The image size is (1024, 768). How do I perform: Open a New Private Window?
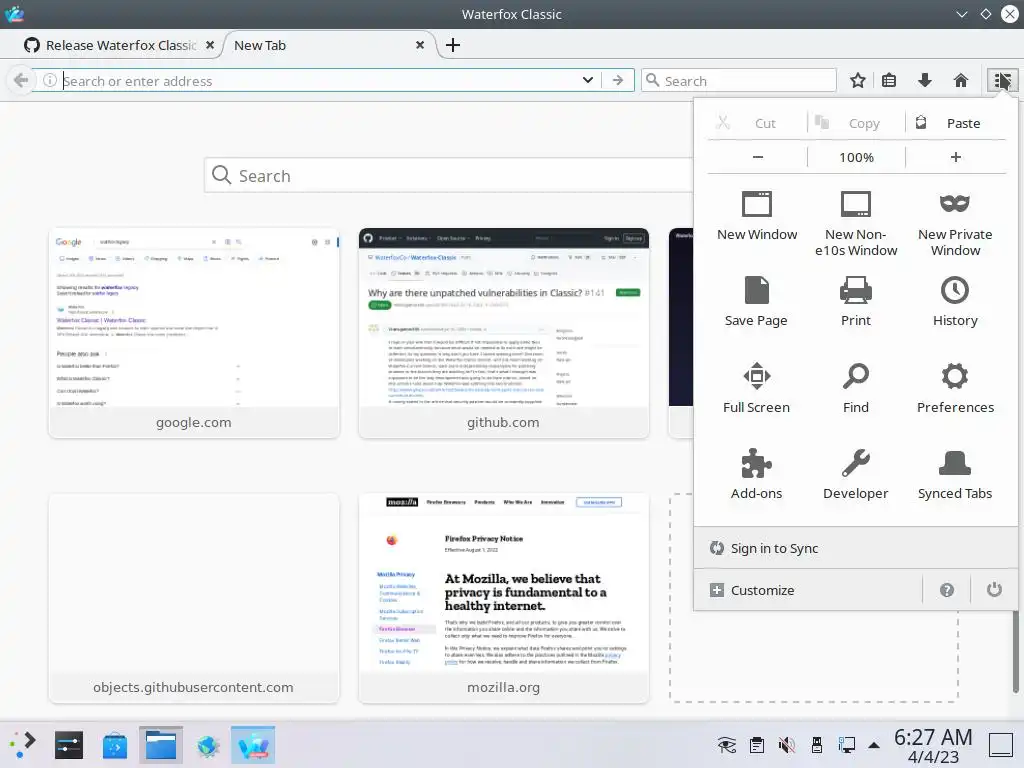(955, 224)
